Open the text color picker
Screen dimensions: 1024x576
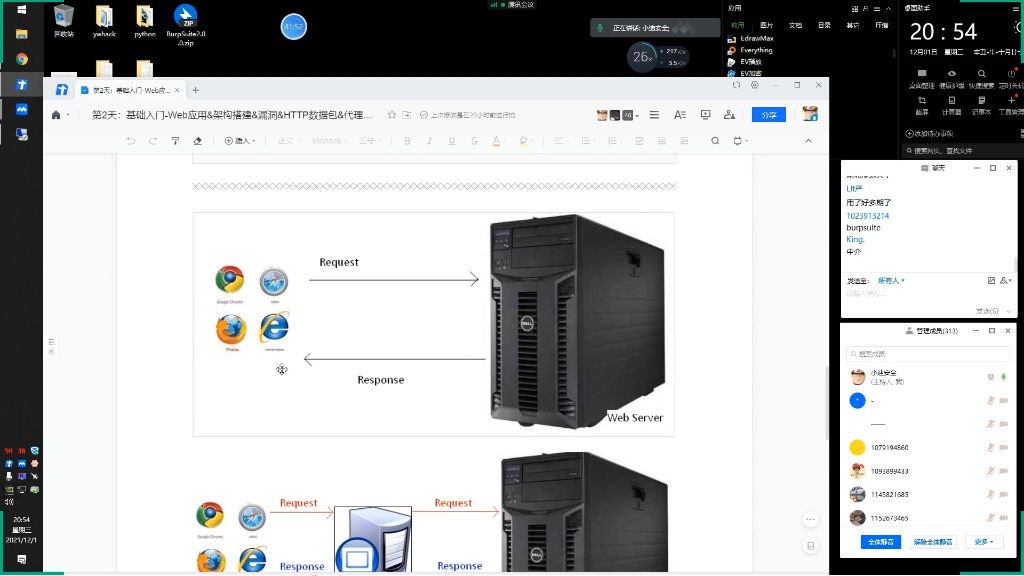coord(497,141)
